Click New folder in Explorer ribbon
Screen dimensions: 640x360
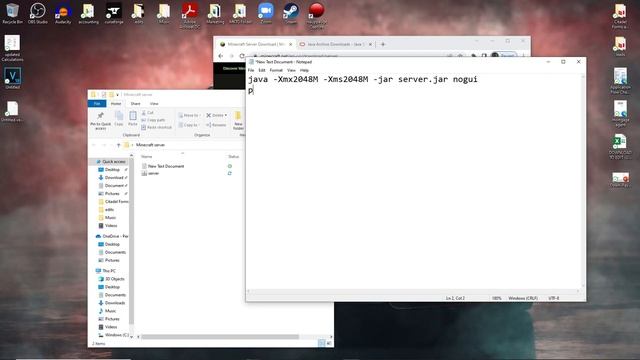[x=238, y=121]
